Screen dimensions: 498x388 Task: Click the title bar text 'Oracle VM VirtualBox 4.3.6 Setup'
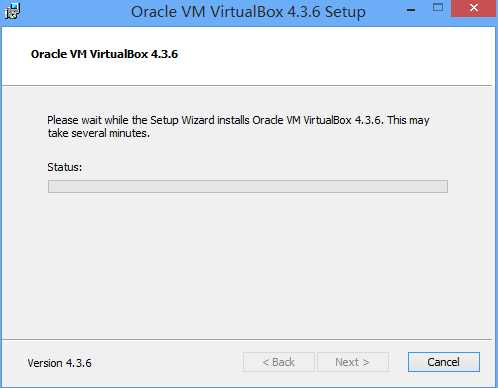[248, 12]
